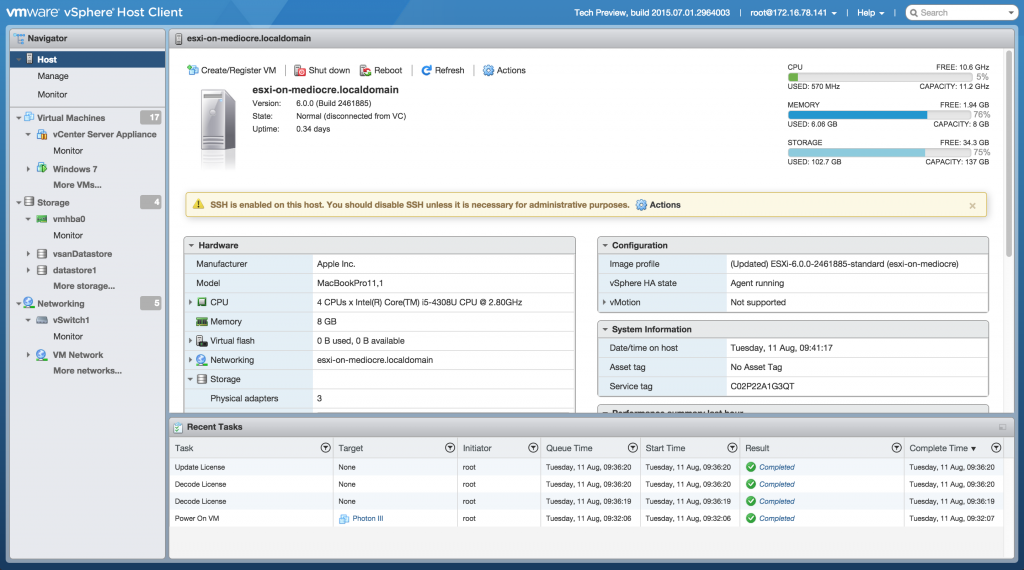Expand the vsanDatastore tree node

click(28, 253)
